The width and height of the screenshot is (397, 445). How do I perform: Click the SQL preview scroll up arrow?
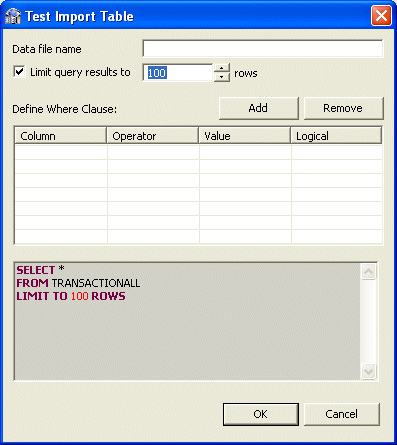[368, 272]
